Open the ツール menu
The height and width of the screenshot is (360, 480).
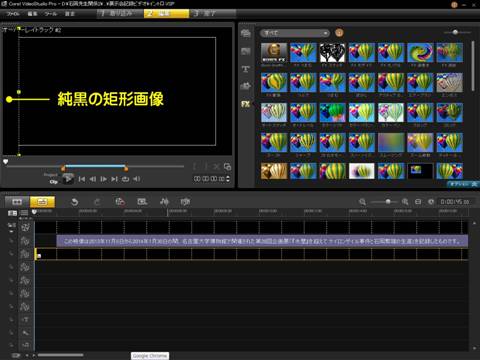51,14
